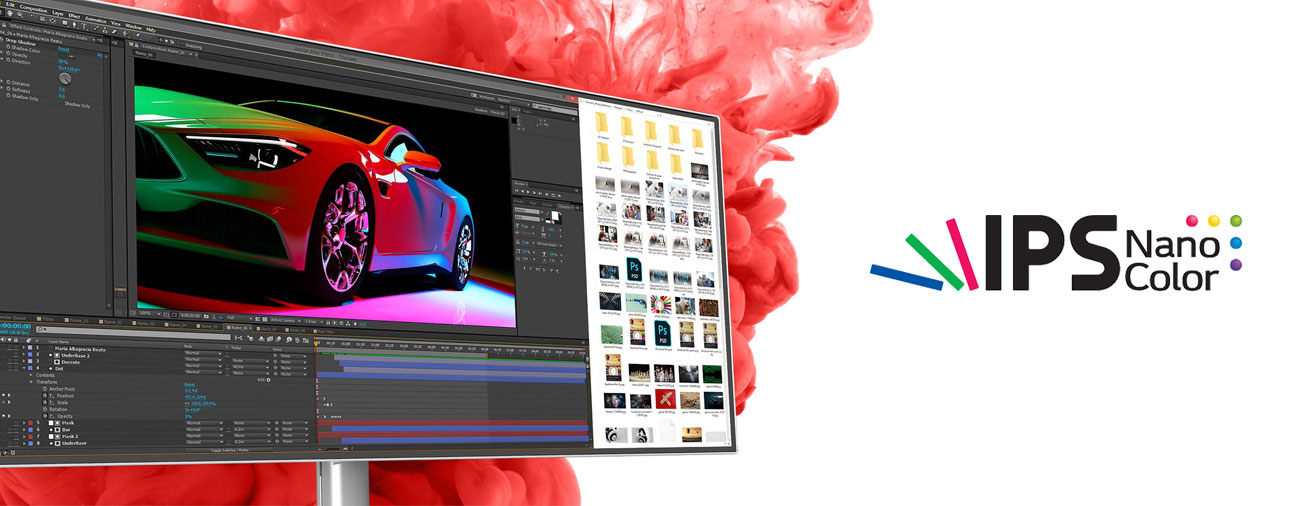
Task: Toggle the Opacity stopwatch in timeline
Action: tap(45, 416)
